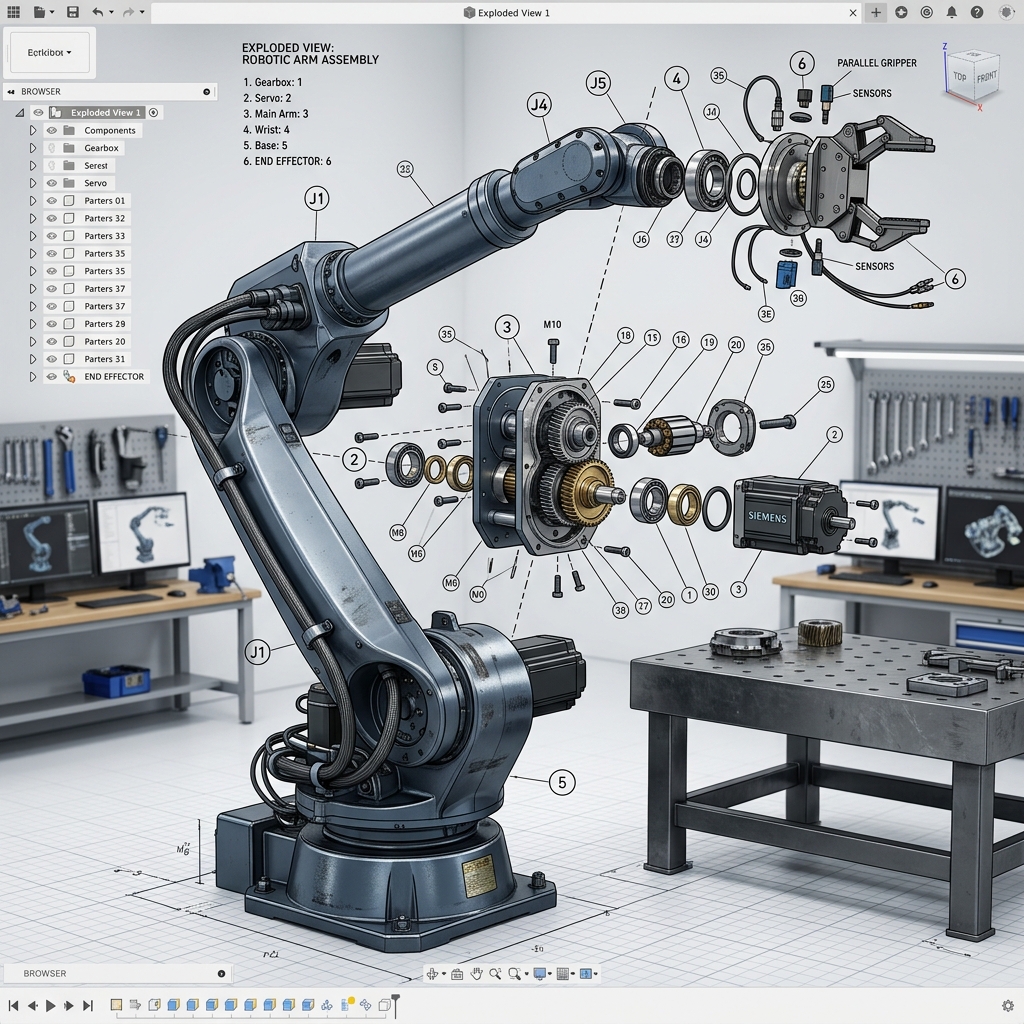
Task: Switch to the Exploded View 1 tab
Action: [506, 12]
